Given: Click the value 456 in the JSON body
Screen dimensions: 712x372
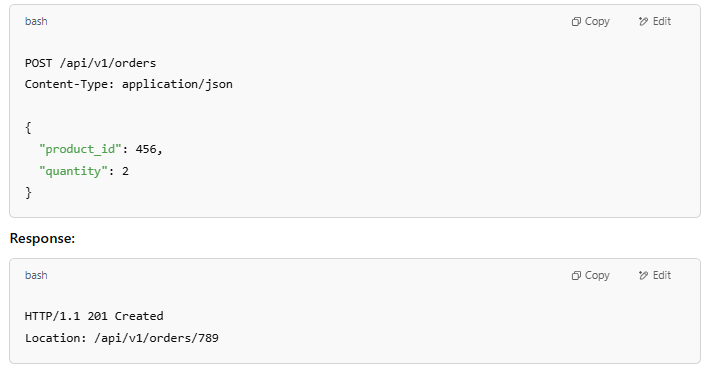Looking at the screenshot, I should [x=146, y=149].
